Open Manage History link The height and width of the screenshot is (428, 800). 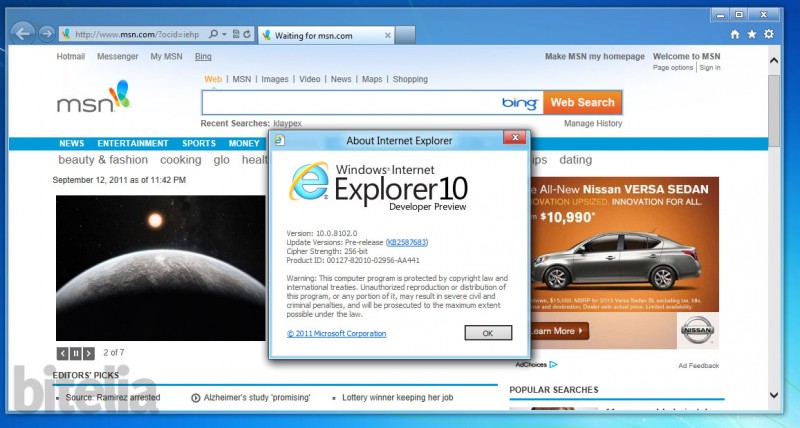tap(593, 123)
